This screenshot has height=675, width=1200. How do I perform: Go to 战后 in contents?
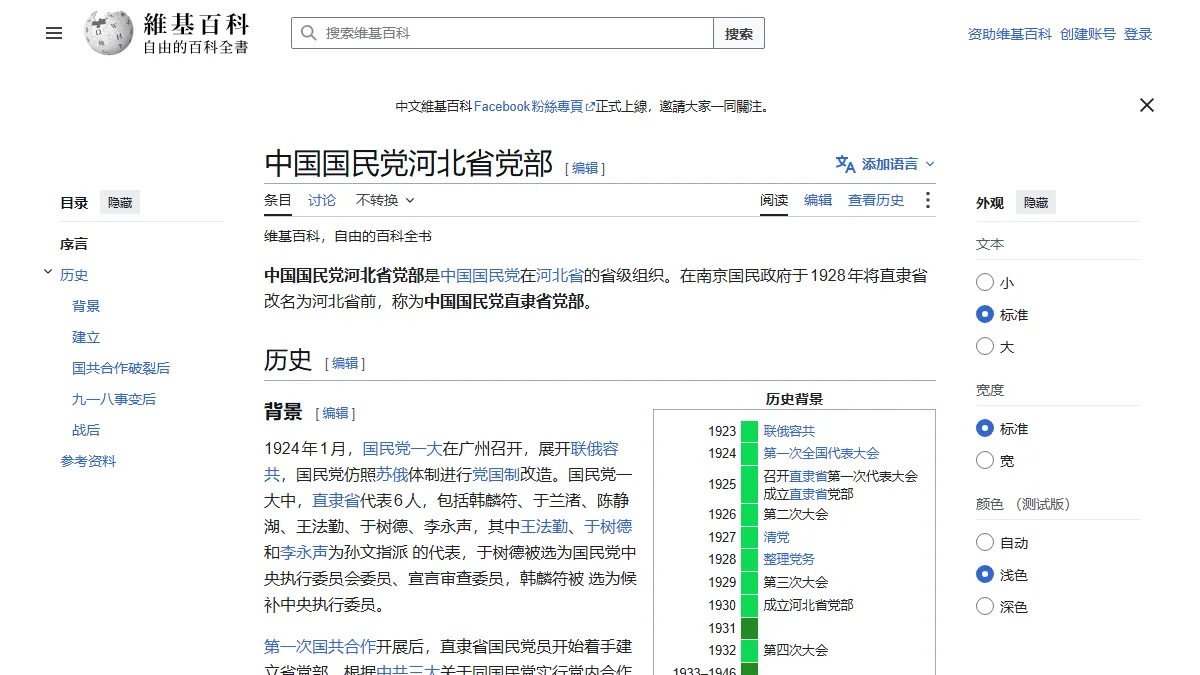point(86,430)
